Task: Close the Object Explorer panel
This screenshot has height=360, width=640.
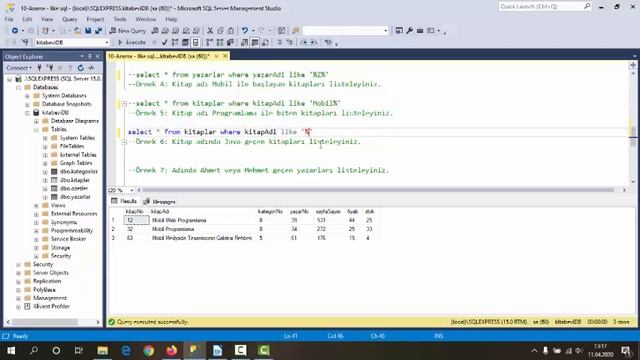Action: tap(98, 56)
